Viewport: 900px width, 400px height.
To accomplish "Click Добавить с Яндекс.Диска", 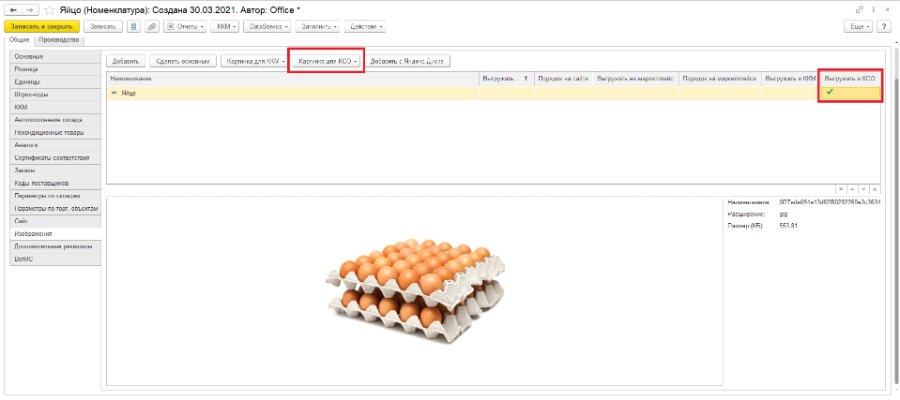I will pos(408,60).
